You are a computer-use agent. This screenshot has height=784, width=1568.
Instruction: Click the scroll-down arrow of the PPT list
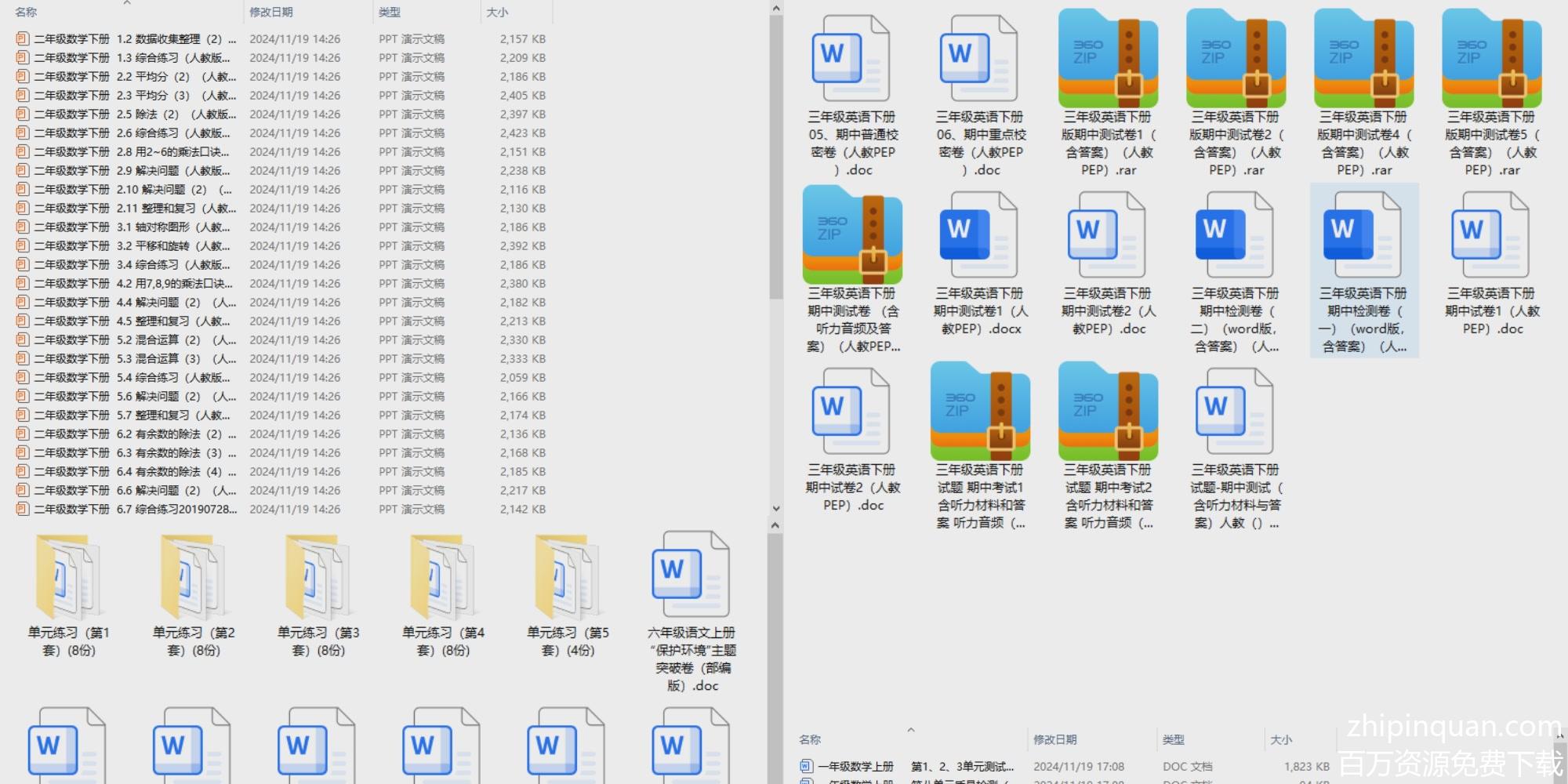tap(775, 508)
